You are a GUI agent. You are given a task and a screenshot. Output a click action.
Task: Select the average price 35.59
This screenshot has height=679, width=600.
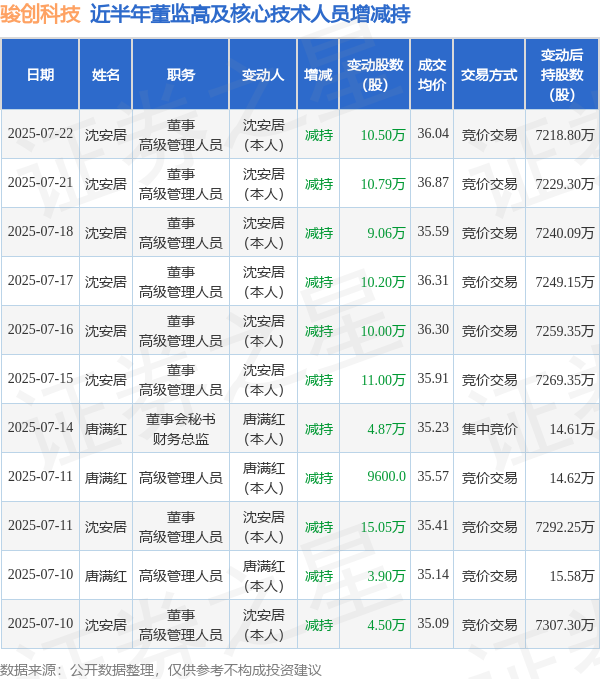pyautogui.click(x=433, y=231)
